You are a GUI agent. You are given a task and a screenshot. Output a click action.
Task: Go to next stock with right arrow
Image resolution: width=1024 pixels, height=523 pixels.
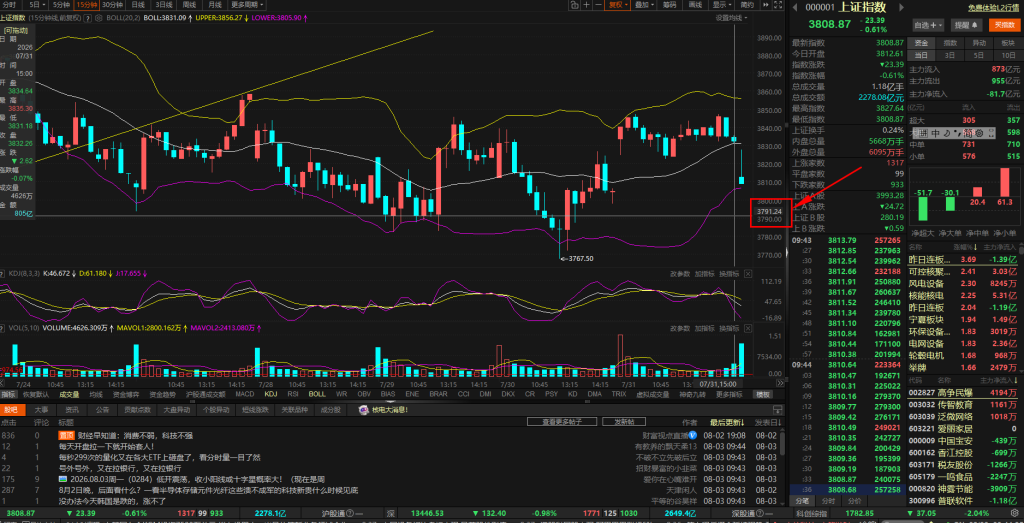pos(902,8)
